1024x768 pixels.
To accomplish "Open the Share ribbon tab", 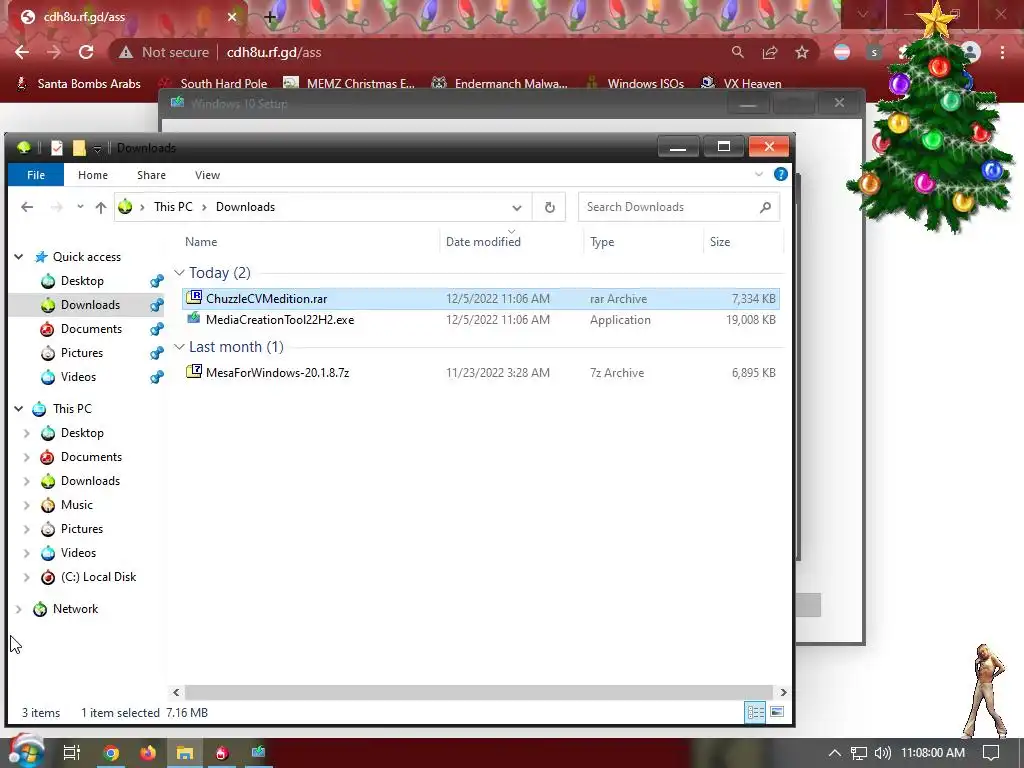I will point(152,174).
